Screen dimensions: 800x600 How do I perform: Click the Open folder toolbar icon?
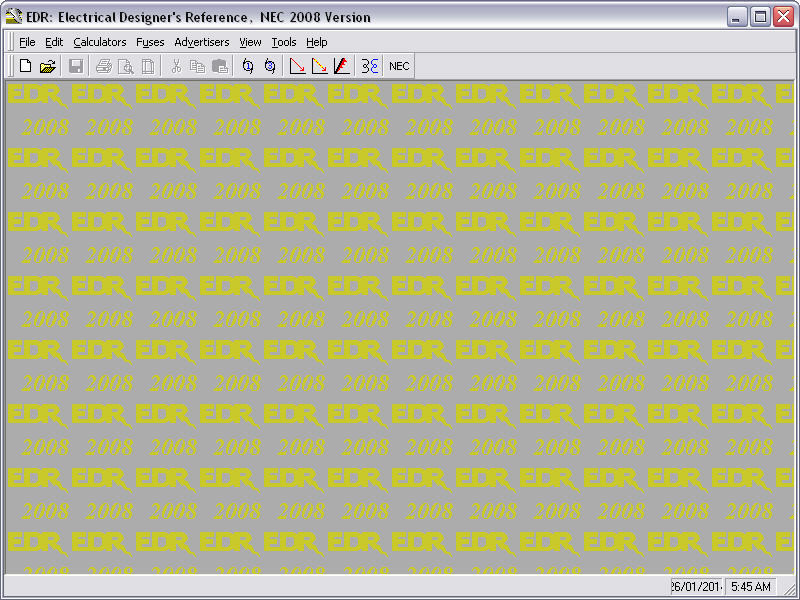pyautogui.click(x=47, y=66)
